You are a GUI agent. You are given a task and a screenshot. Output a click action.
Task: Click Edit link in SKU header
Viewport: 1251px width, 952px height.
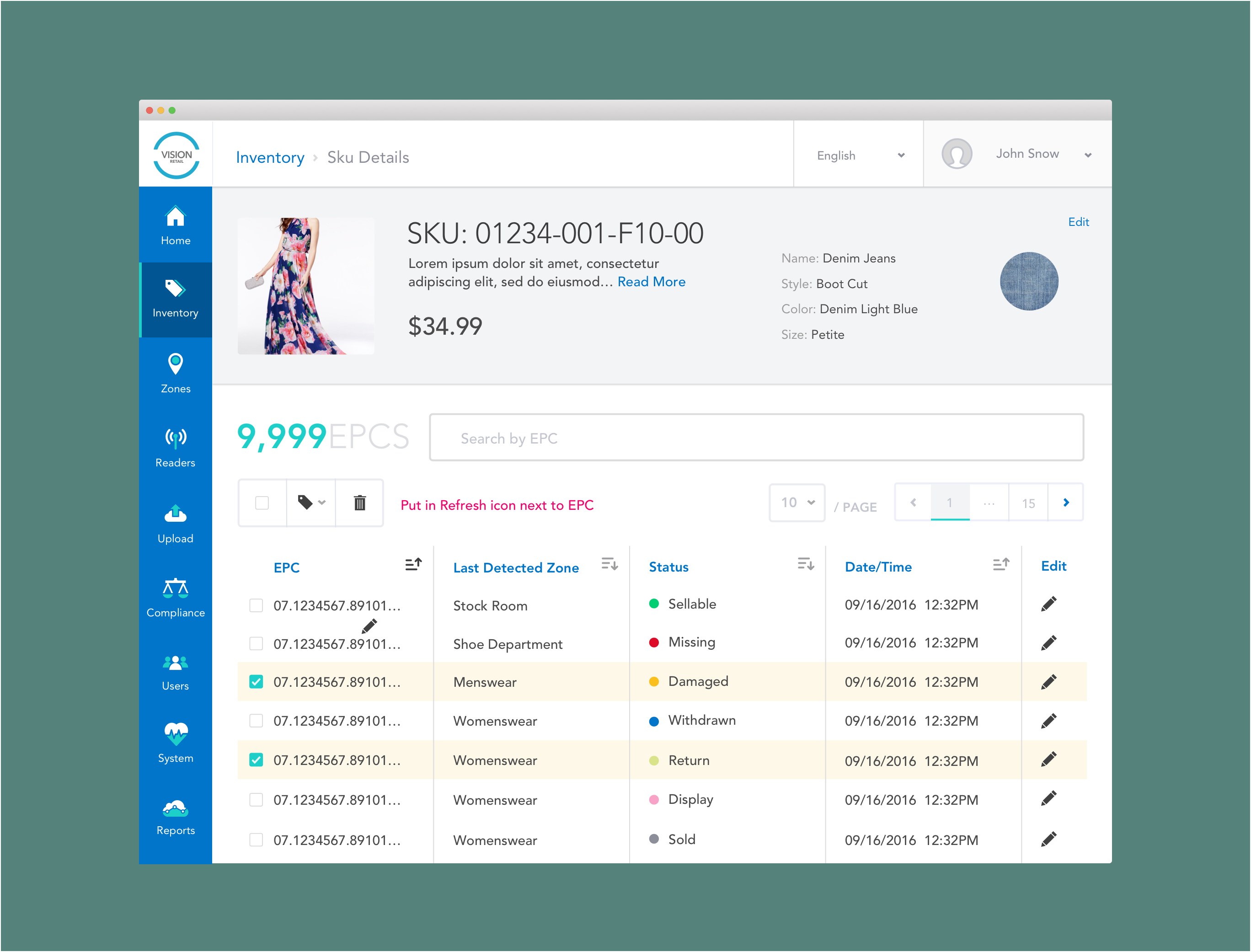coord(1078,222)
